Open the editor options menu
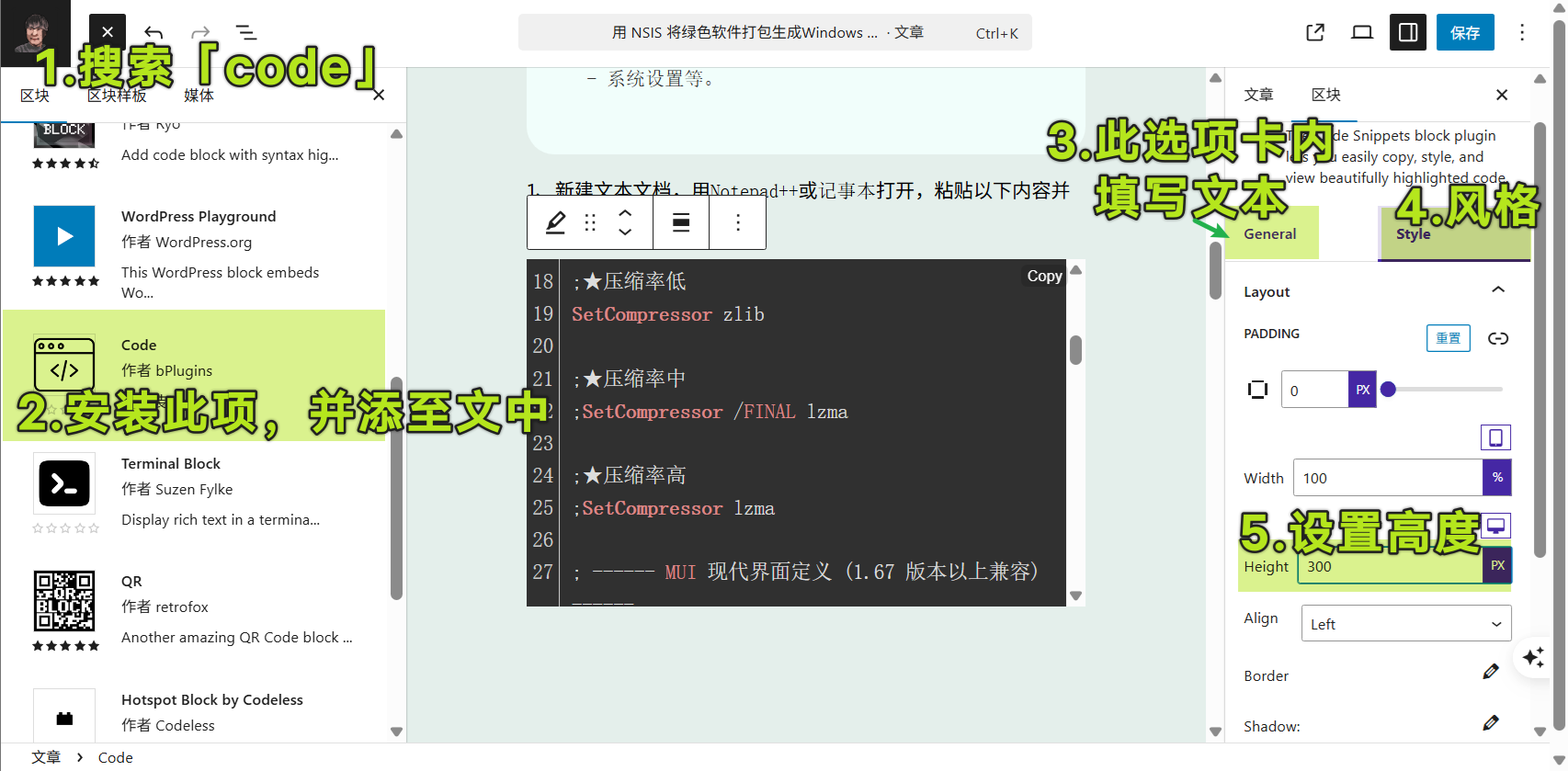Viewport: 1568px width, 771px height. pyautogui.click(x=1522, y=32)
